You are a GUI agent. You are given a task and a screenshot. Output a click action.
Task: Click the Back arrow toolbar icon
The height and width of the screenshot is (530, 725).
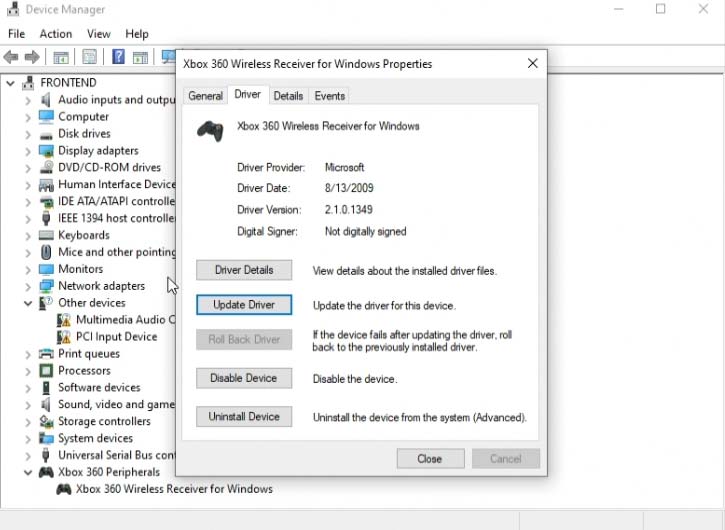point(11,57)
